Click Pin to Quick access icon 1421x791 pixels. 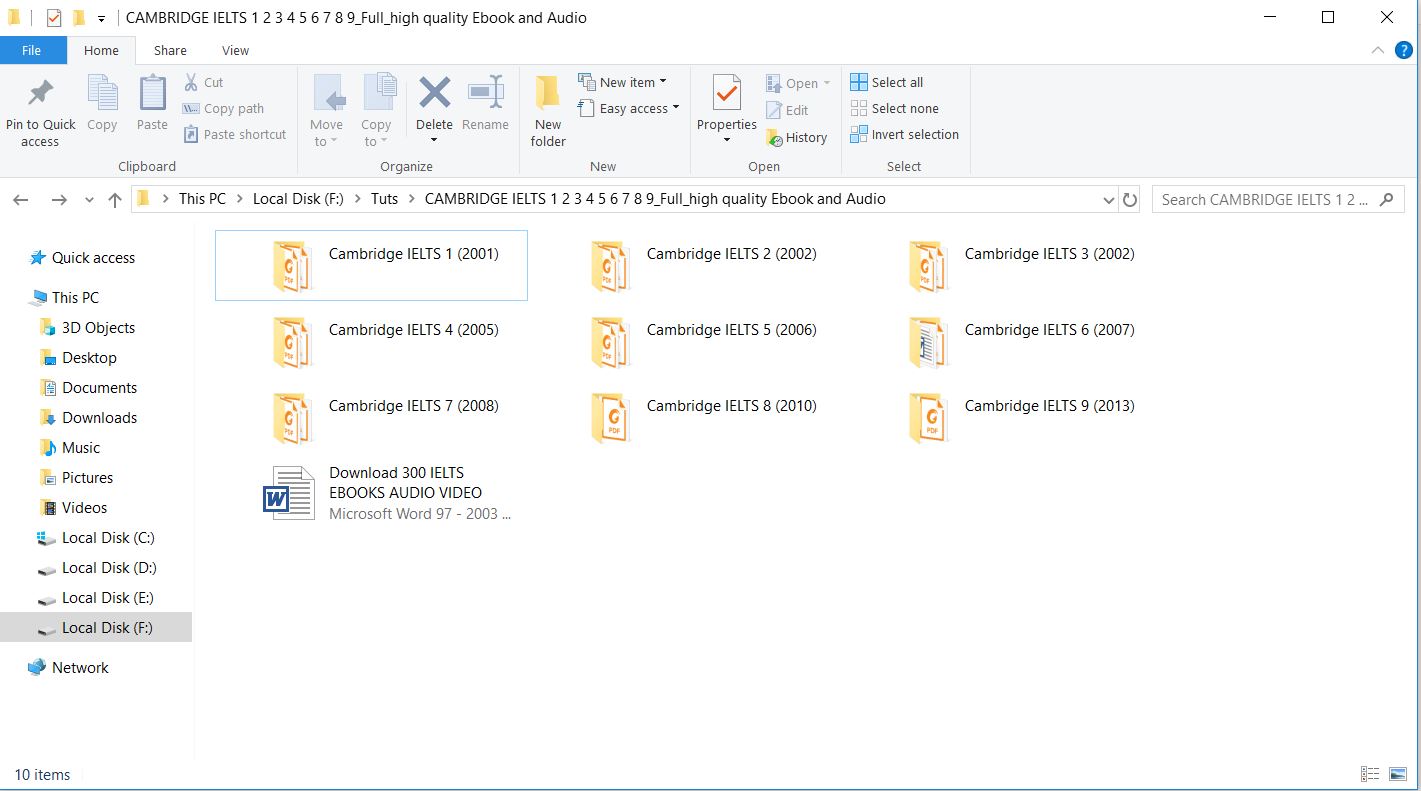pos(40,94)
